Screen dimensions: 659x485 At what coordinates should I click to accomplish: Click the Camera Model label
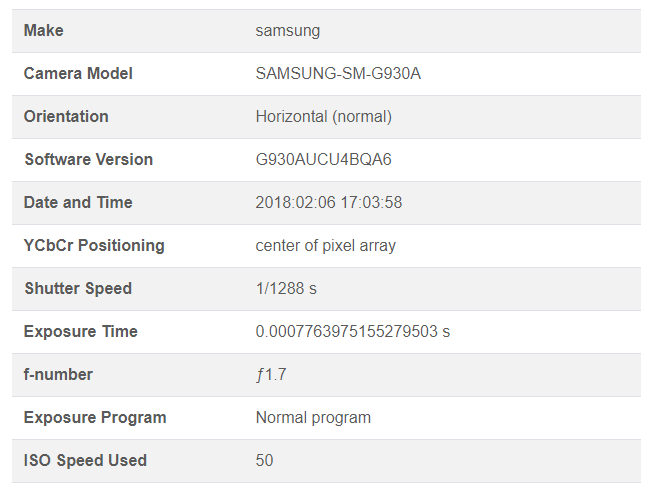[78, 74]
